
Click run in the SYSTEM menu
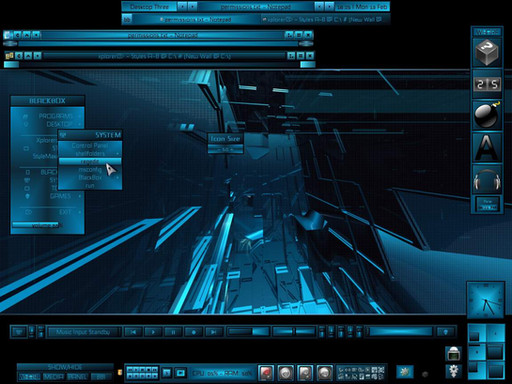click(x=90, y=186)
